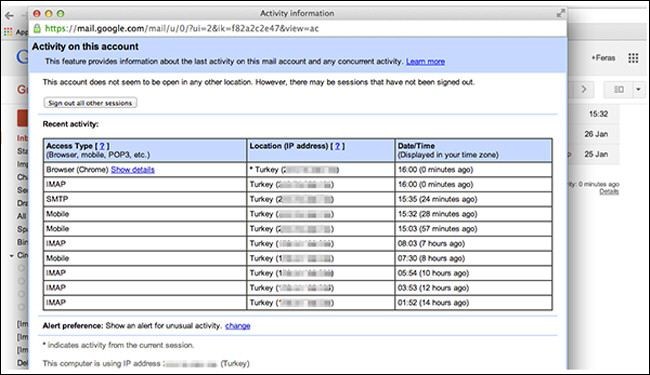Click 'Recent activity:' label
Viewport: 650px width, 375px height.
click(71, 124)
